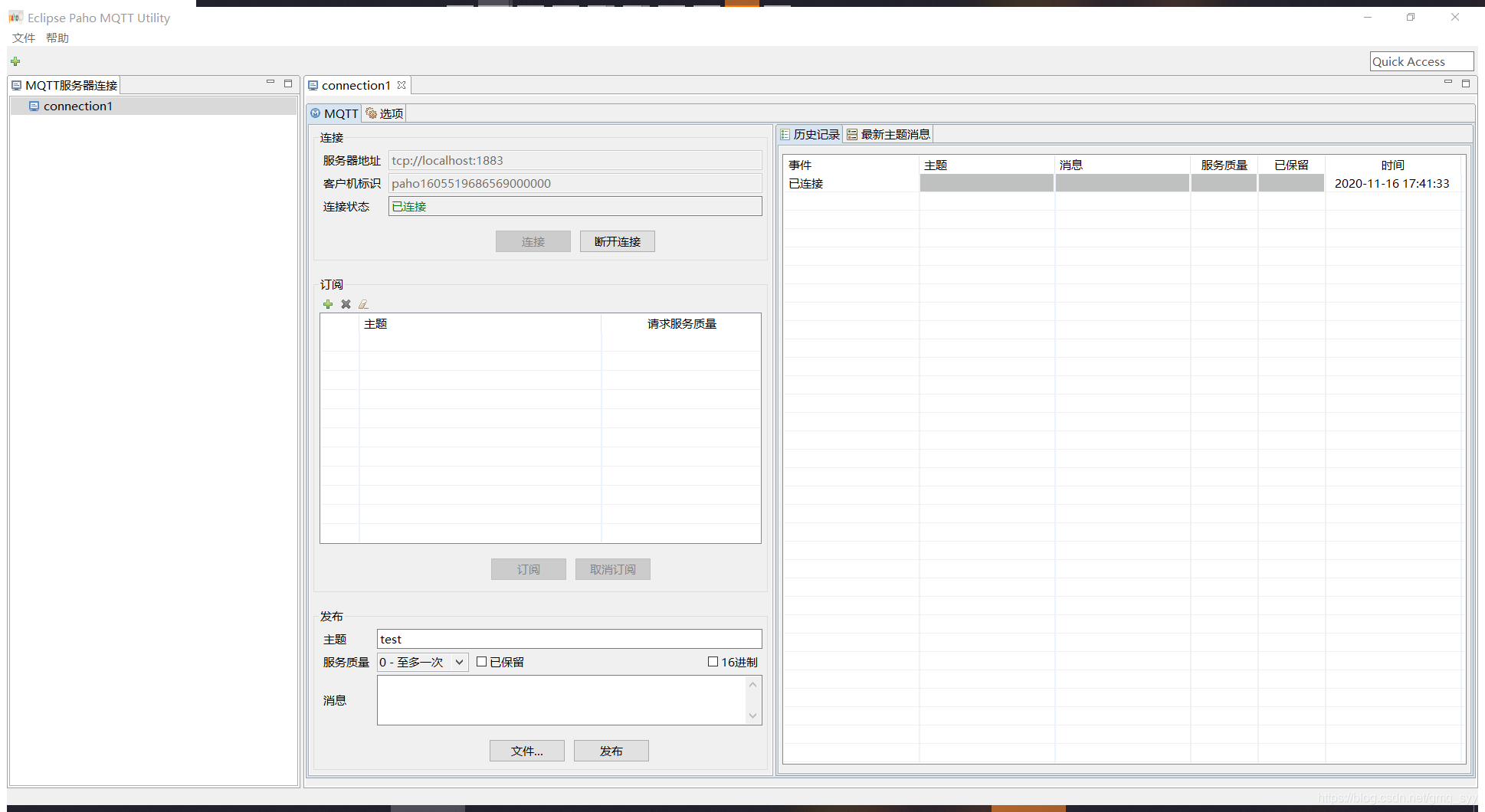Click inside the 消息 text area

561,700
